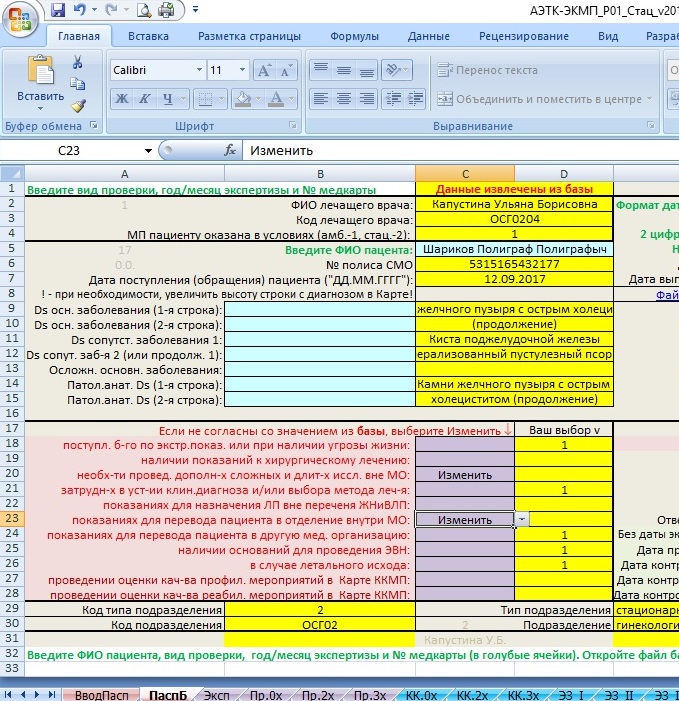This screenshot has width=679, height=701.
Task: Expand merge options next to Объединить
Action: coord(649,99)
